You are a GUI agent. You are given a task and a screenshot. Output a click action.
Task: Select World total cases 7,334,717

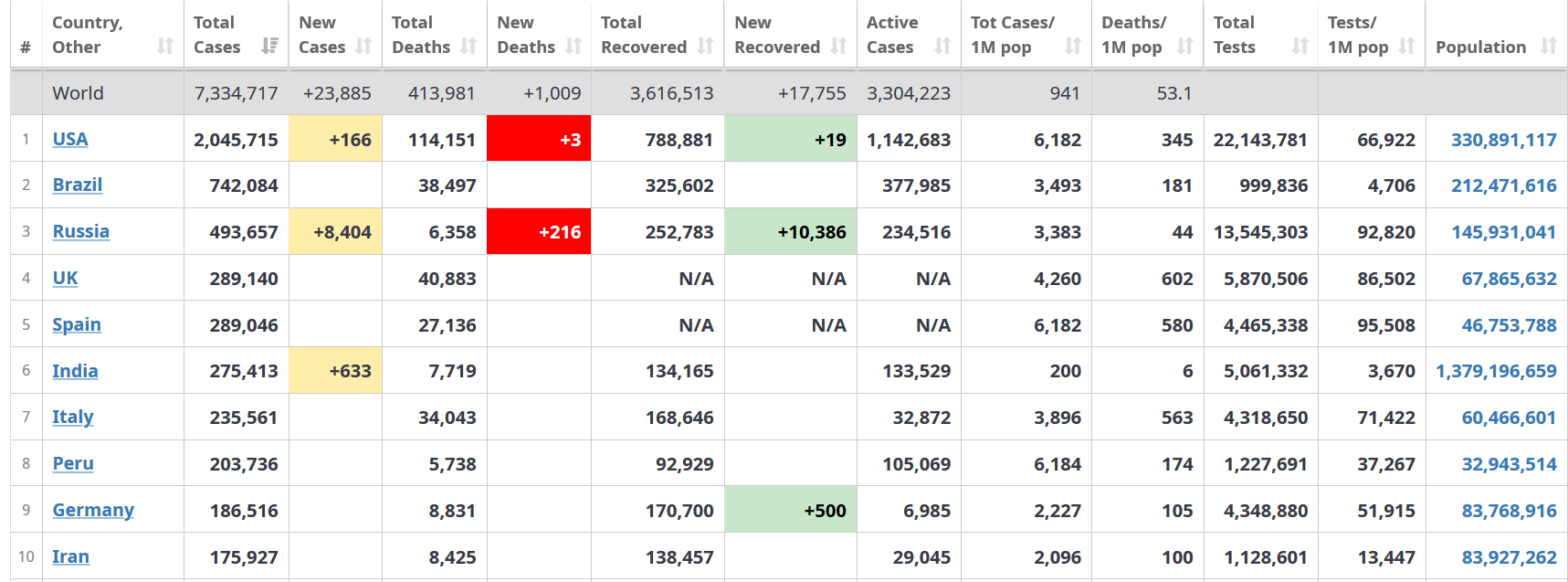[237, 93]
